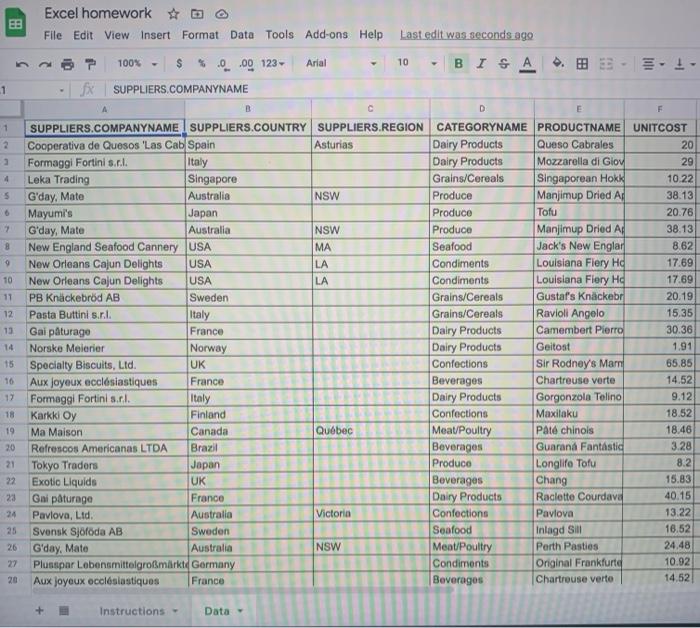700x628 pixels.
Task: Open the View menu
Action: click(x=117, y=35)
